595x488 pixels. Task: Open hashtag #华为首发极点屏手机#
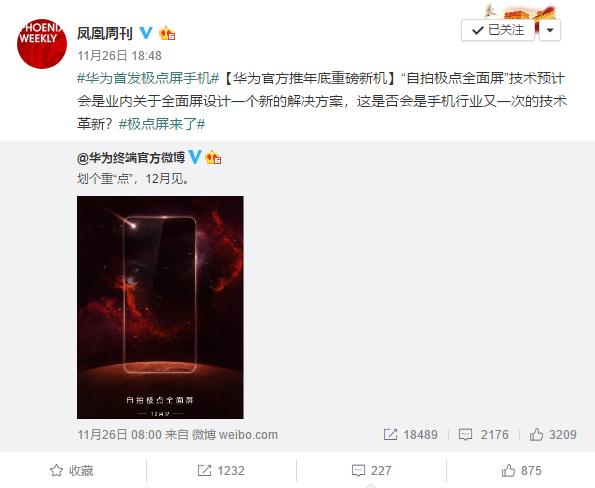coord(148,79)
